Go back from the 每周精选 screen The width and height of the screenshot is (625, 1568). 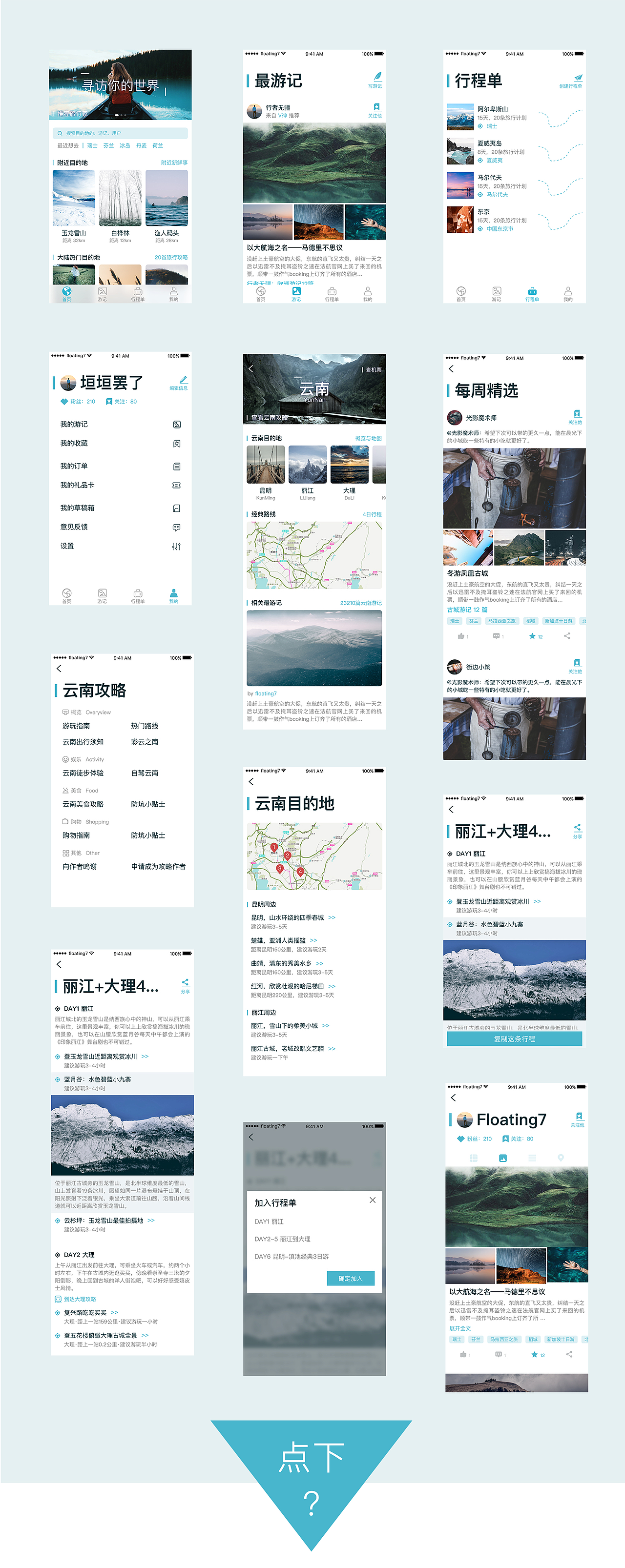(x=451, y=369)
